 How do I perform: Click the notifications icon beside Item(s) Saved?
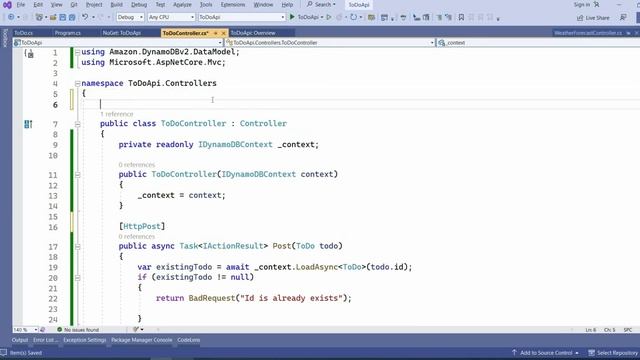click(x=3, y=353)
